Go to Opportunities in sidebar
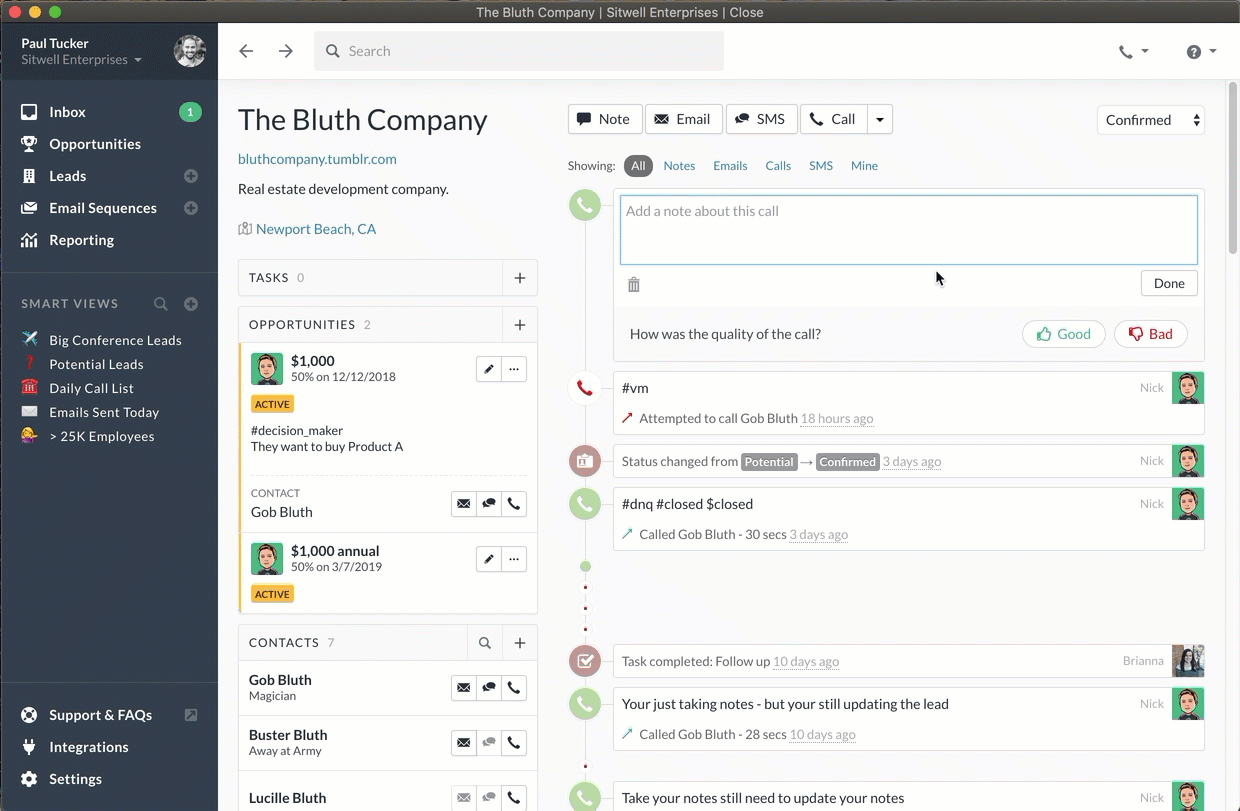Viewport: 1240px width, 811px height. point(95,144)
